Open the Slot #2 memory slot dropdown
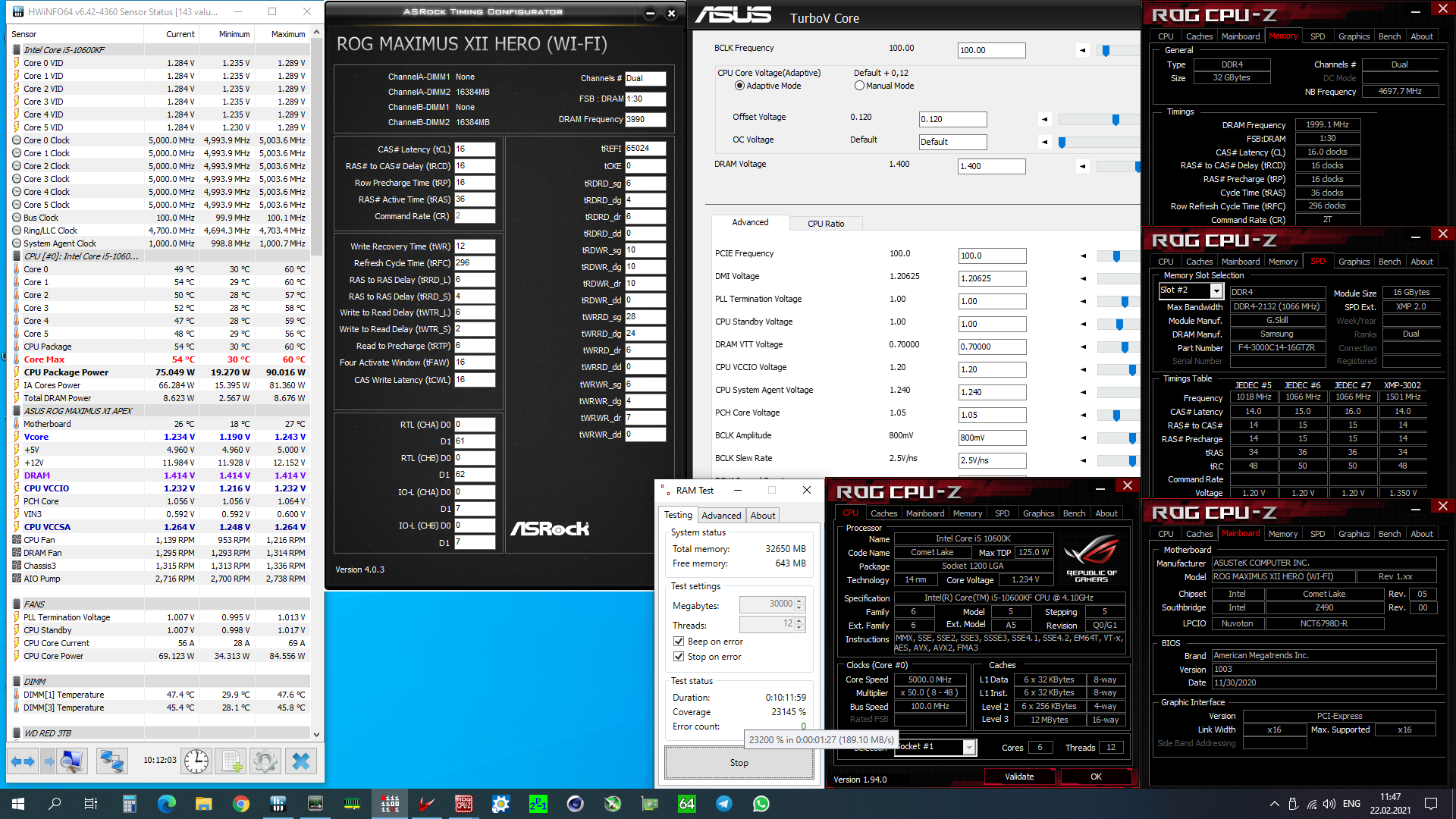Viewport: 1456px width, 819px height. pos(1216,290)
